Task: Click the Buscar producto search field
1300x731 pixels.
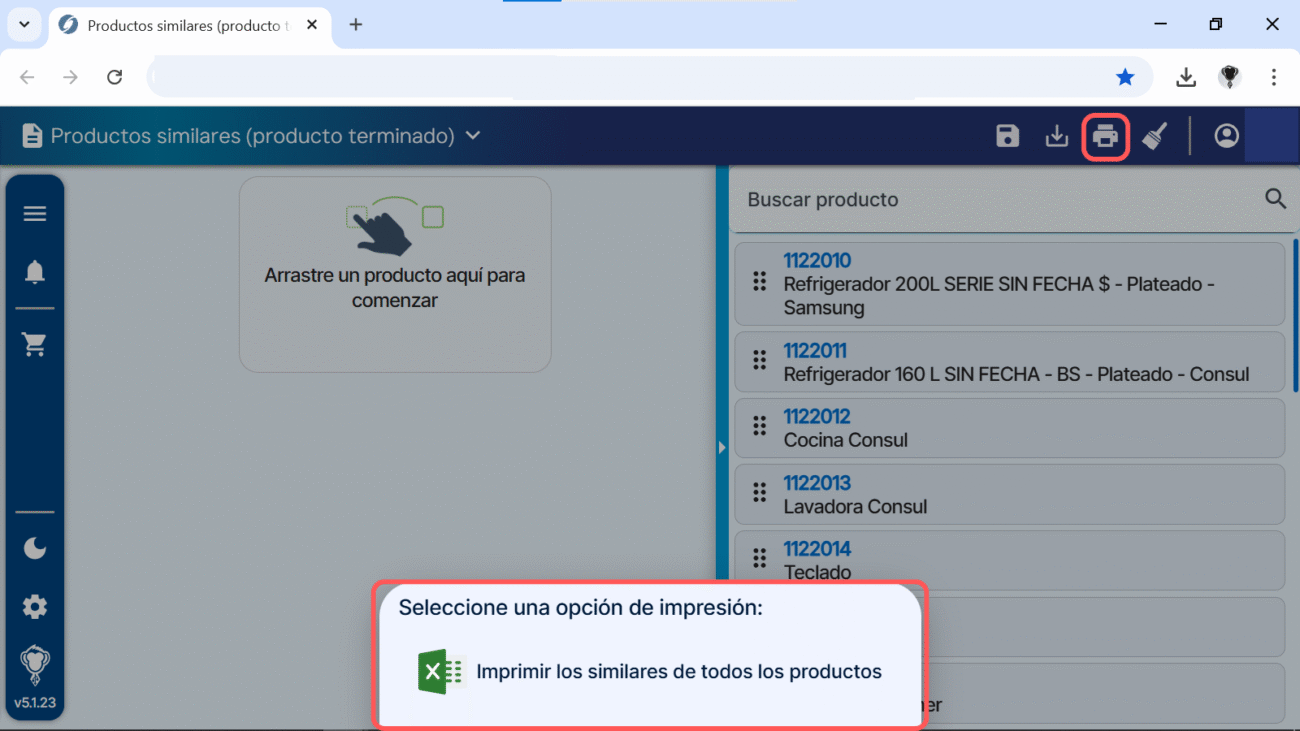Action: pos(1000,200)
